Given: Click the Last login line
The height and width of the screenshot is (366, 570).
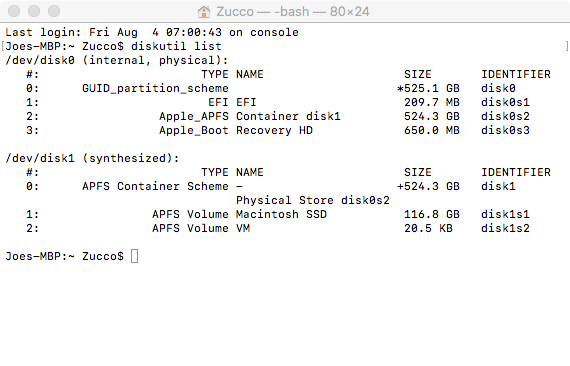Looking at the screenshot, I should click(152, 32).
